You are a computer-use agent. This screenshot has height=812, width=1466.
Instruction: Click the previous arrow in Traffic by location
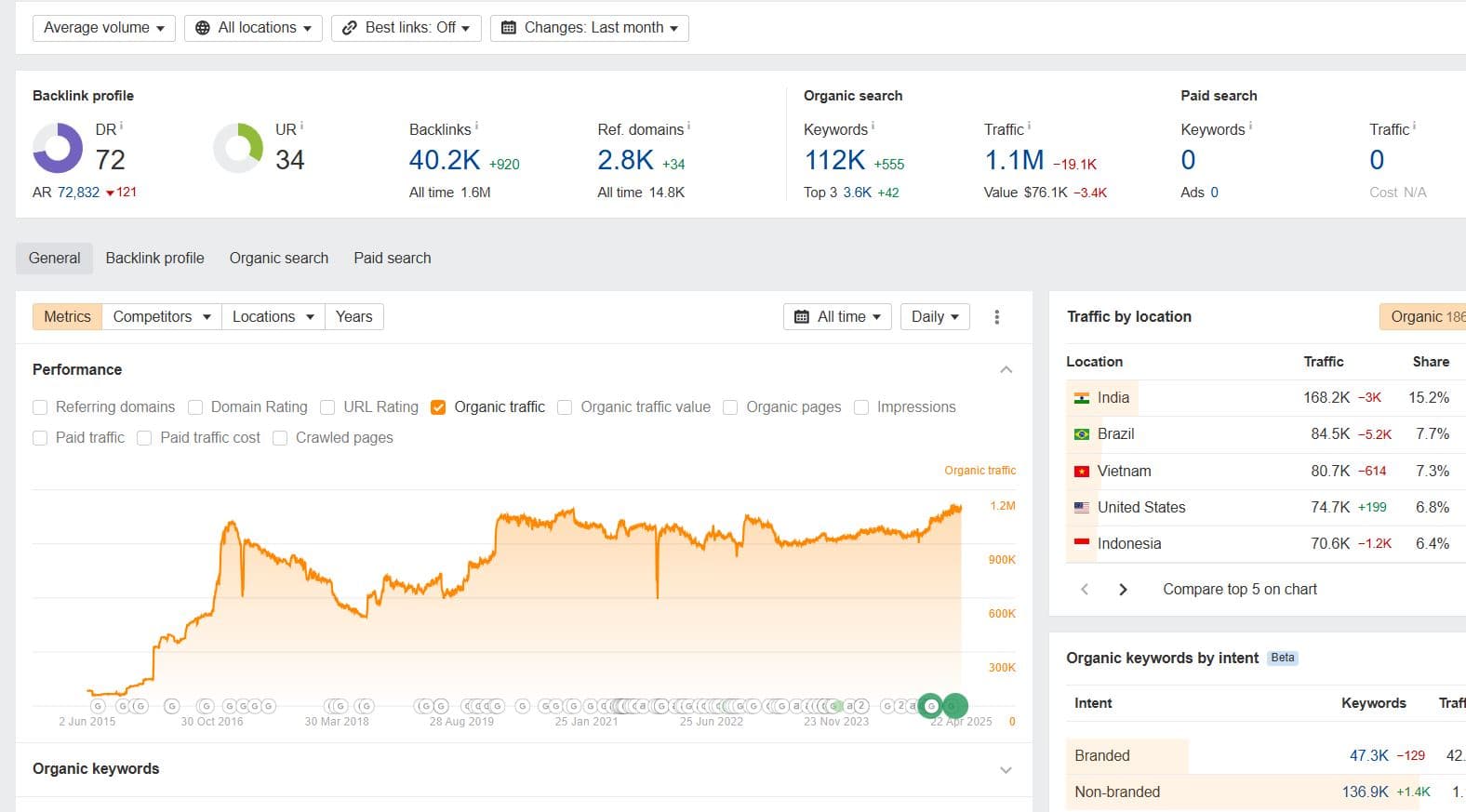tap(1085, 590)
